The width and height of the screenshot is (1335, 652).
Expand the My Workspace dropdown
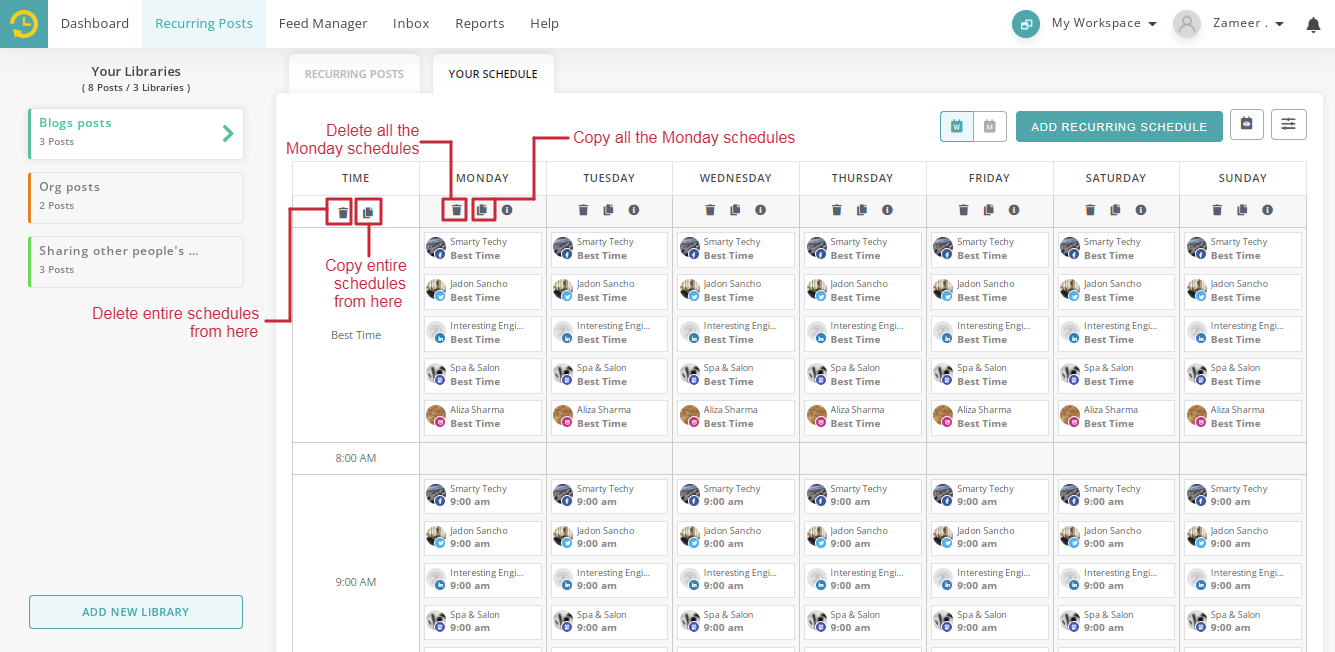[x=1104, y=23]
